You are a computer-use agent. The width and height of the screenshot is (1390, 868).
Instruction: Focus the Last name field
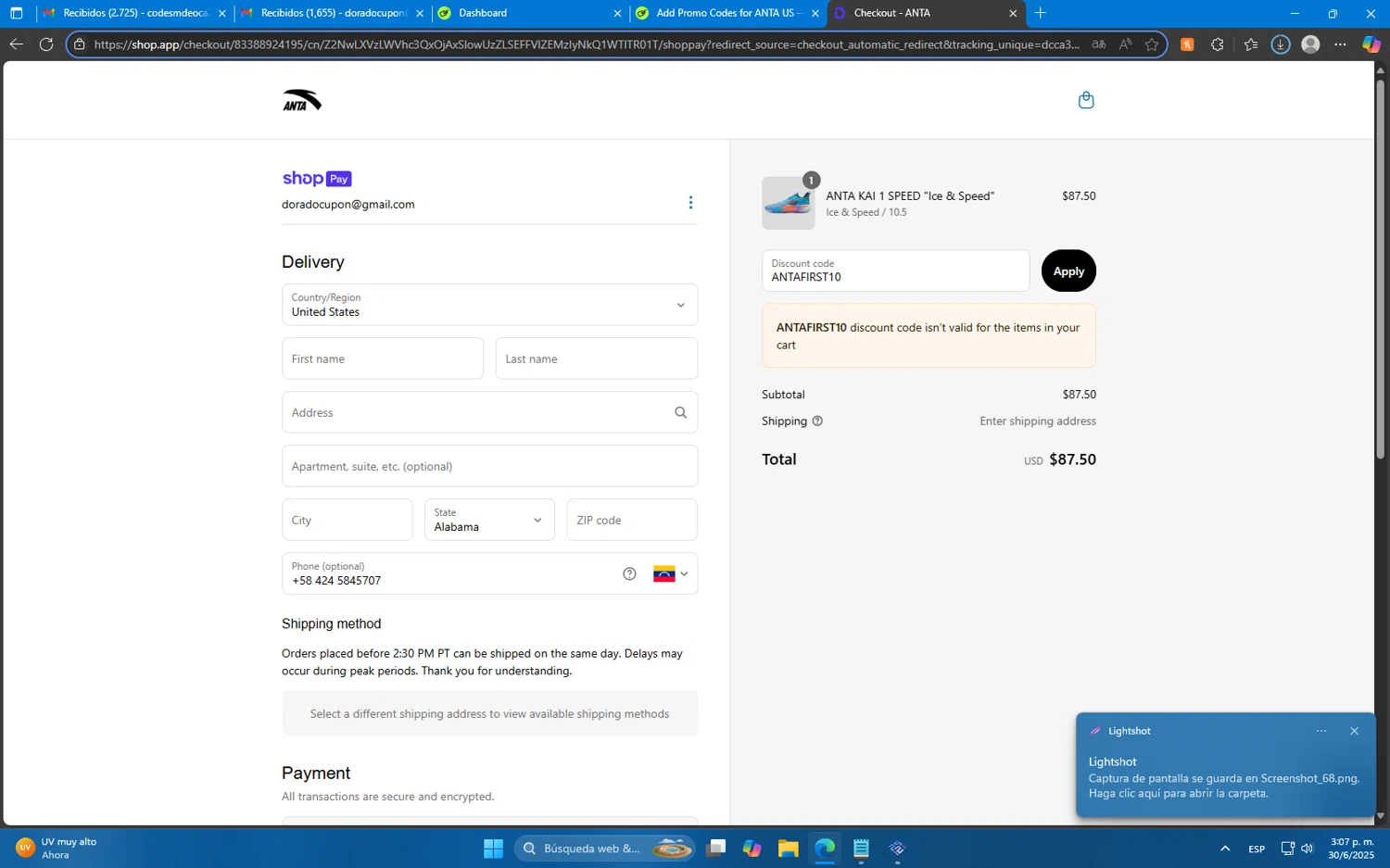[597, 359]
